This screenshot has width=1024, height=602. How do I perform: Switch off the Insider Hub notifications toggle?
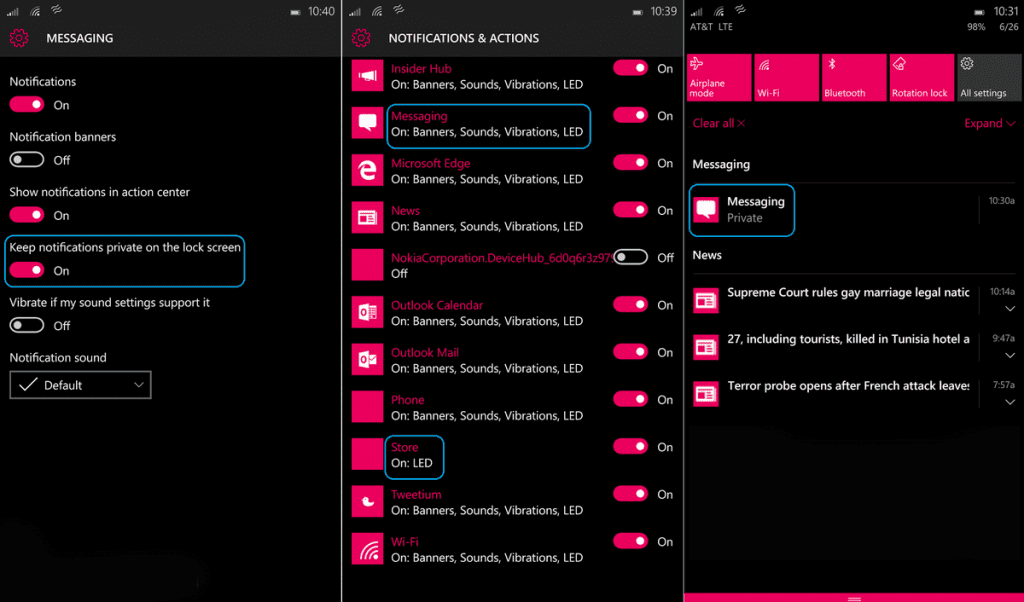coord(630,68)
